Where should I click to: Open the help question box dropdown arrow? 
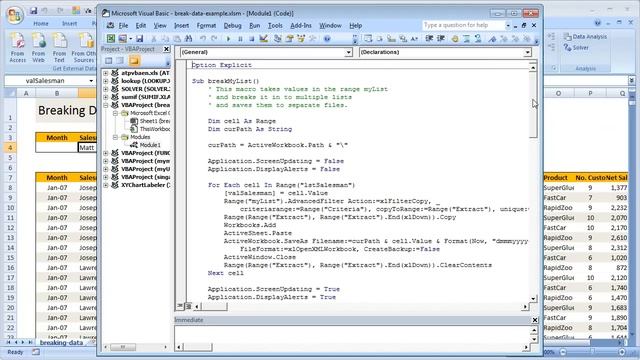pos(508,25)
